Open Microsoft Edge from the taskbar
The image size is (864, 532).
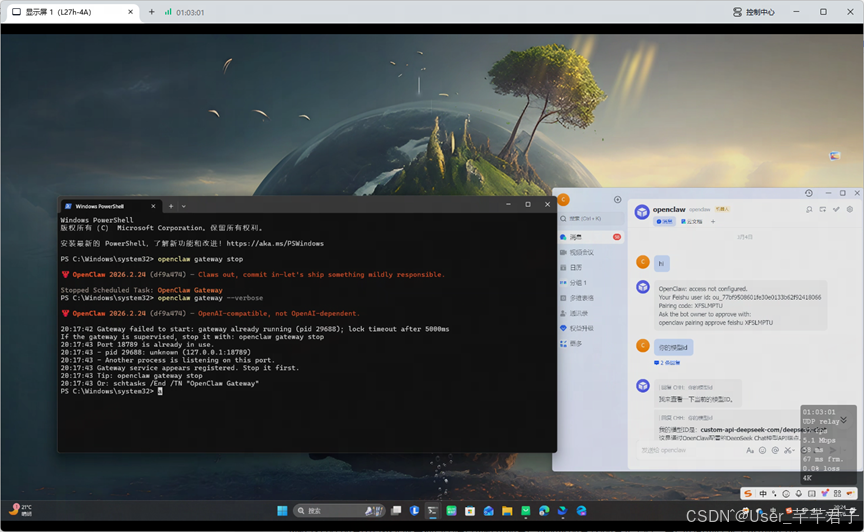point(544,510)
